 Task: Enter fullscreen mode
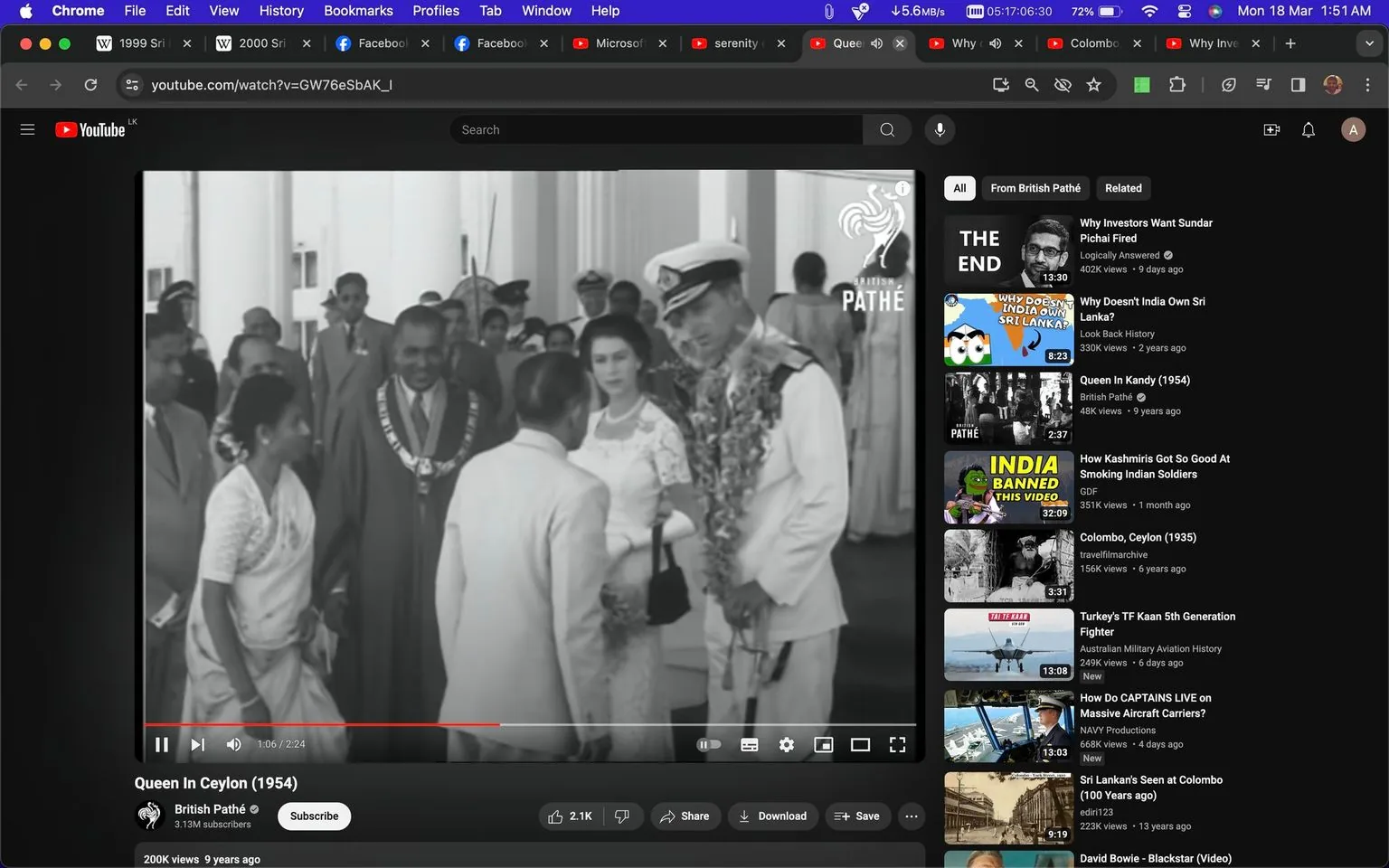click(896, 744)
